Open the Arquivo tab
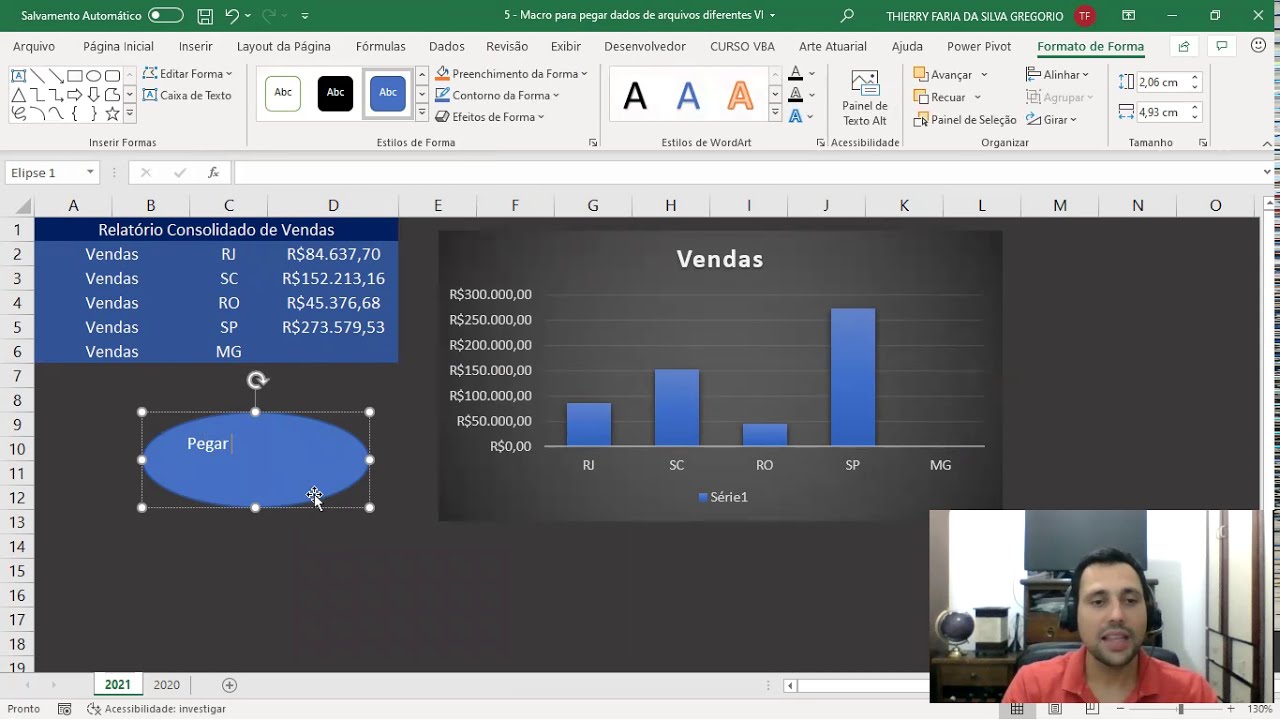1280x720 pixels. [x=34, y=46]
